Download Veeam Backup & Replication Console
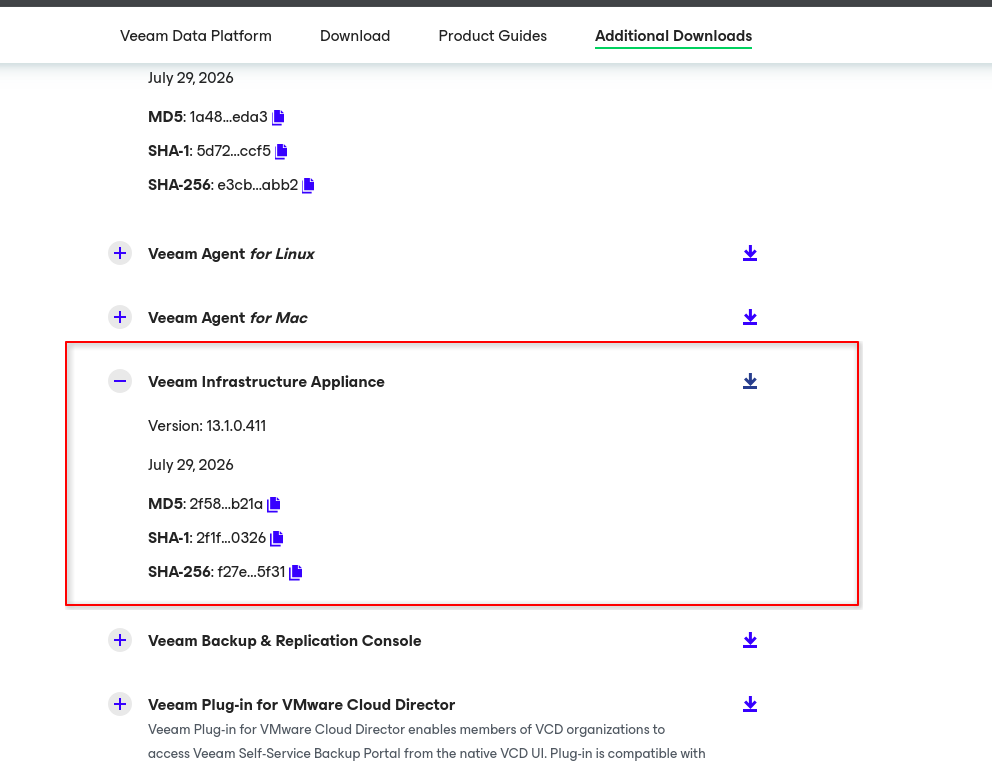 [750, 640]
